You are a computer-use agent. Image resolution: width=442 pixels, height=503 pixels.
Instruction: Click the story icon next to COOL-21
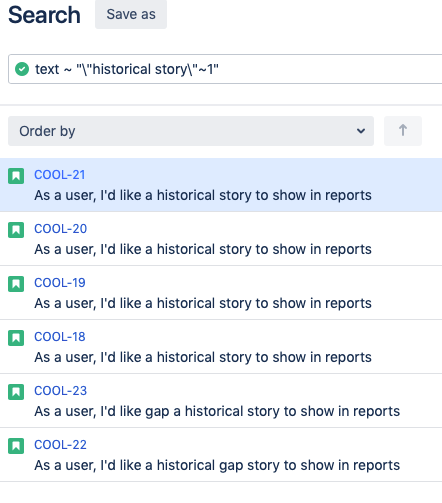16,176
